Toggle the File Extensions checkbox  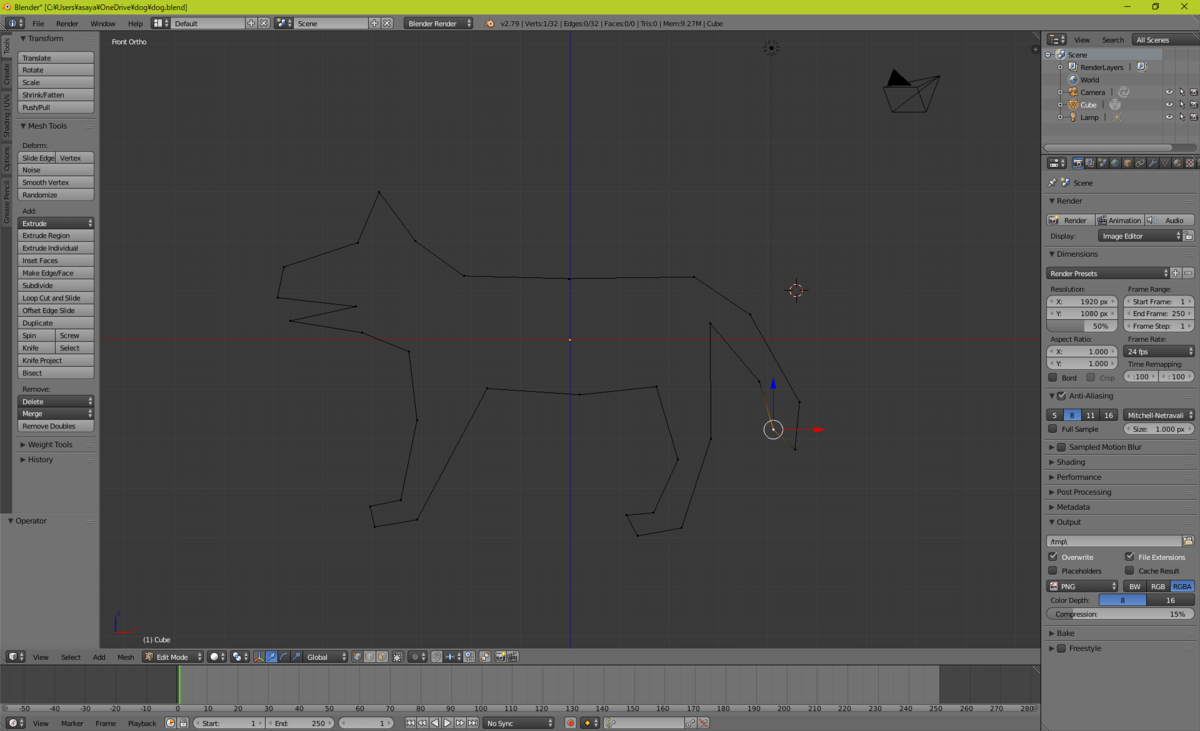tap(1130, 557)
